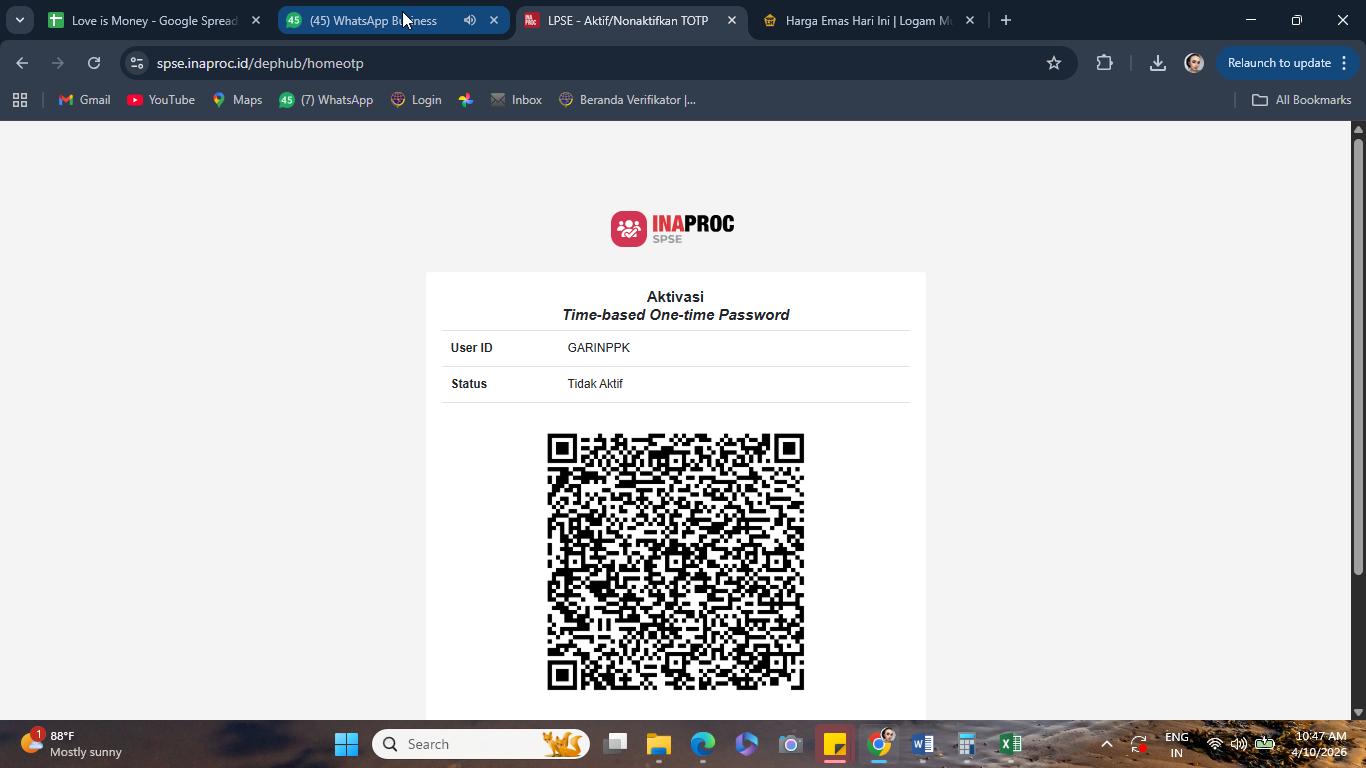
Task: Bookmark this page with the star icon
Action: (1054, 63)
